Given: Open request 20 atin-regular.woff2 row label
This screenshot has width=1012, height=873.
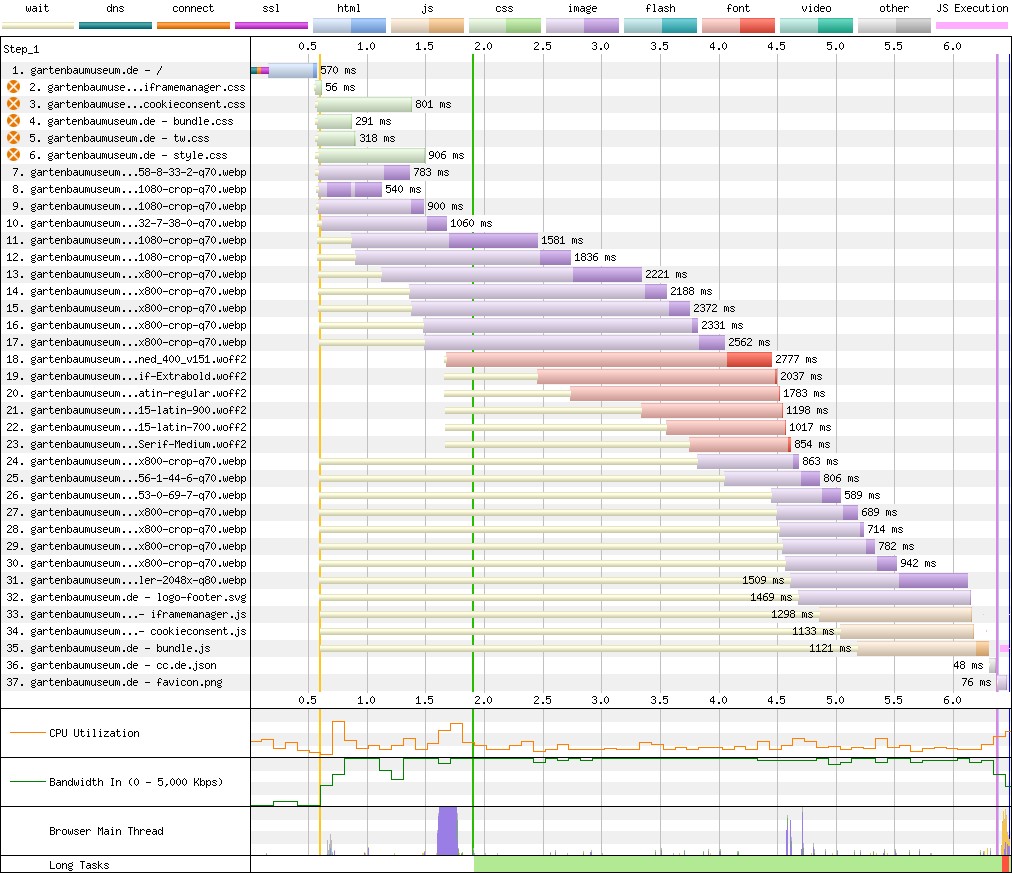Looking at the screenshot, I should pos(126,393).
